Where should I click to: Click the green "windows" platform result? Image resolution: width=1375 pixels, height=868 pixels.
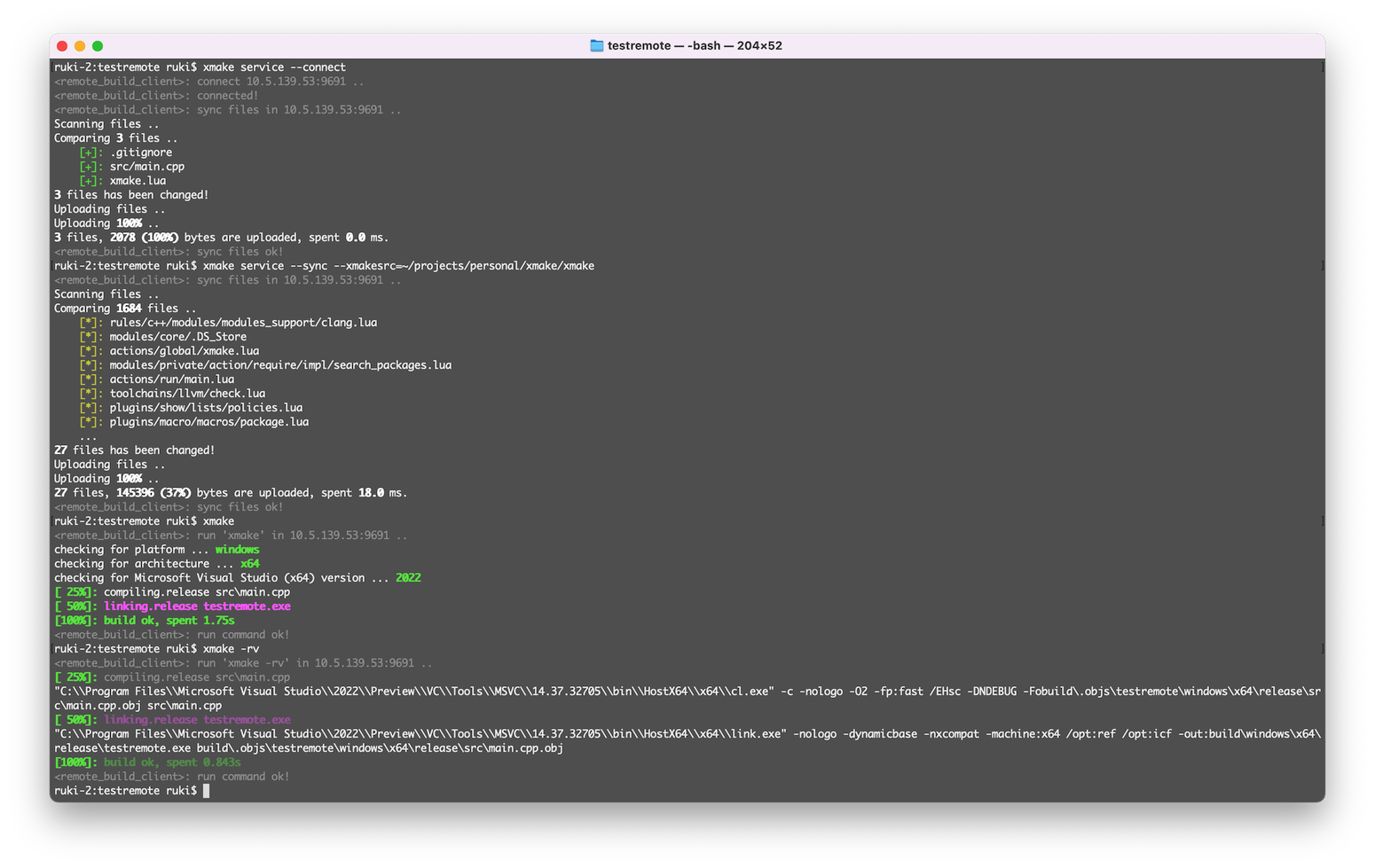237,550
